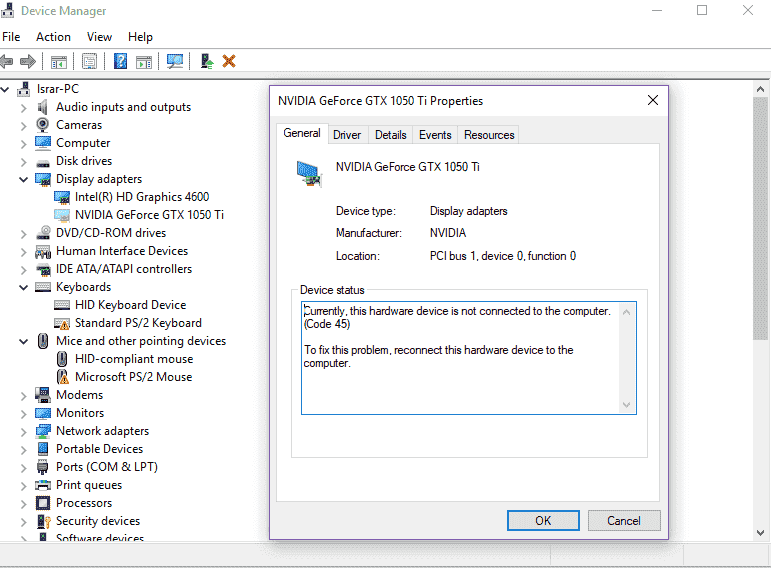
Task: Click the Print queues printer icon
Action: click(x=43, y=485)
